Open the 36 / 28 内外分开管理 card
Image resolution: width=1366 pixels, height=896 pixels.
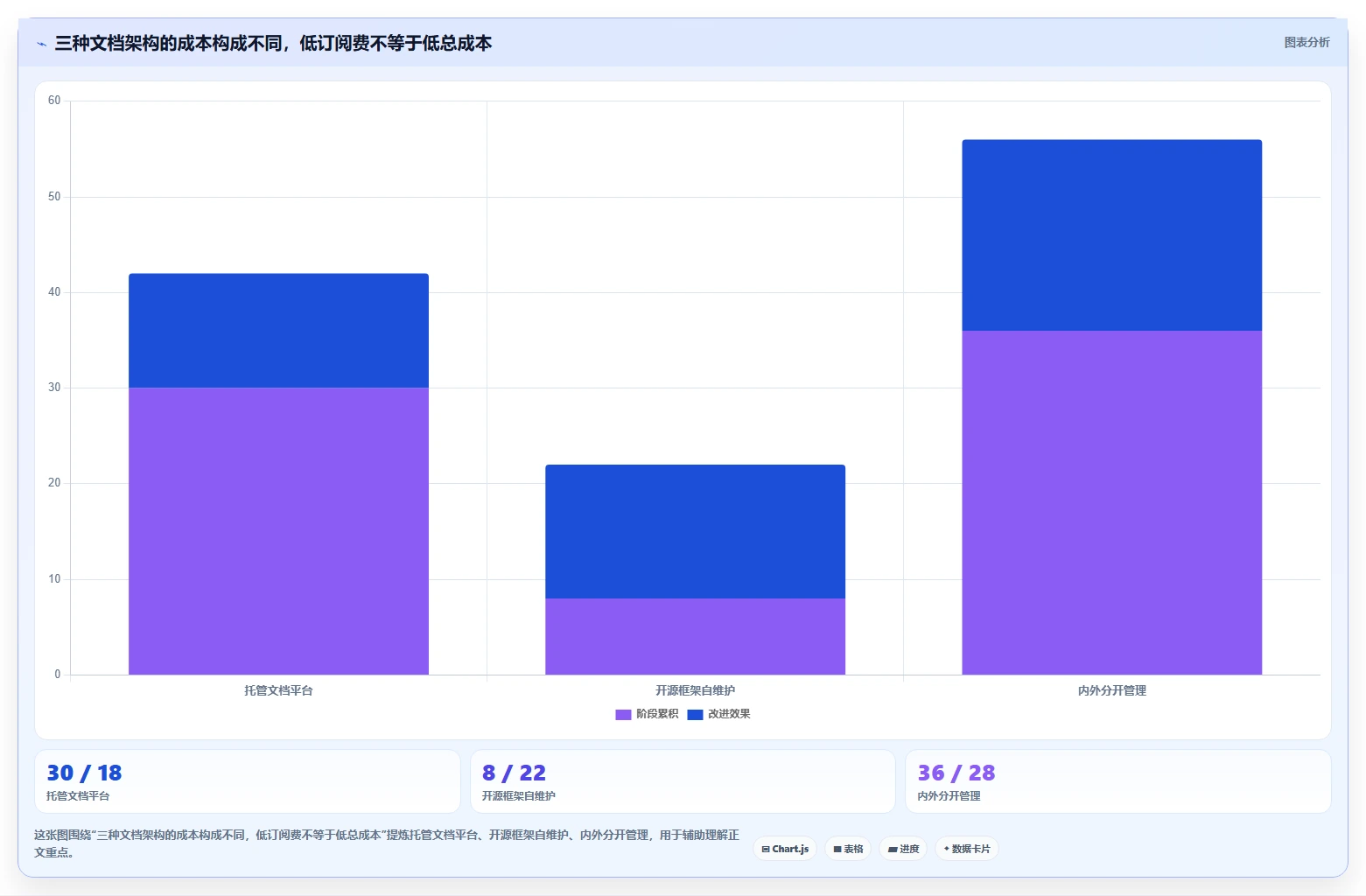1118,781
